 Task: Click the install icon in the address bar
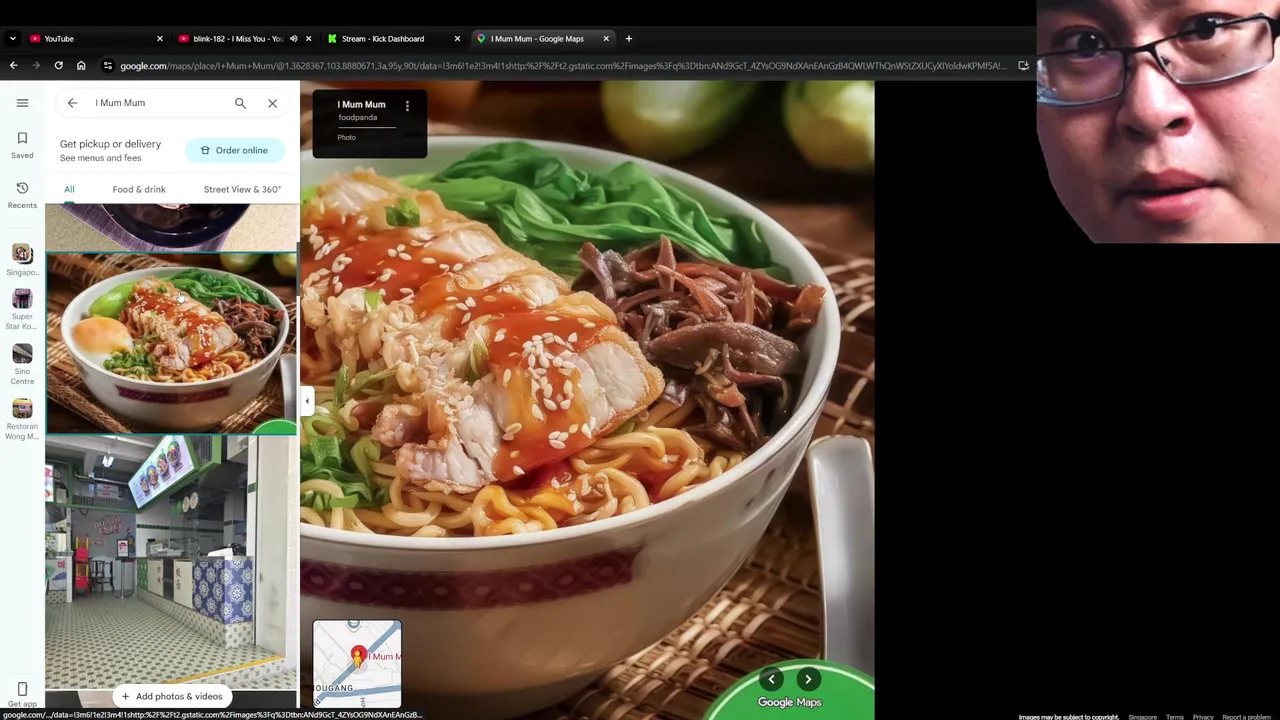(1023, 66)
